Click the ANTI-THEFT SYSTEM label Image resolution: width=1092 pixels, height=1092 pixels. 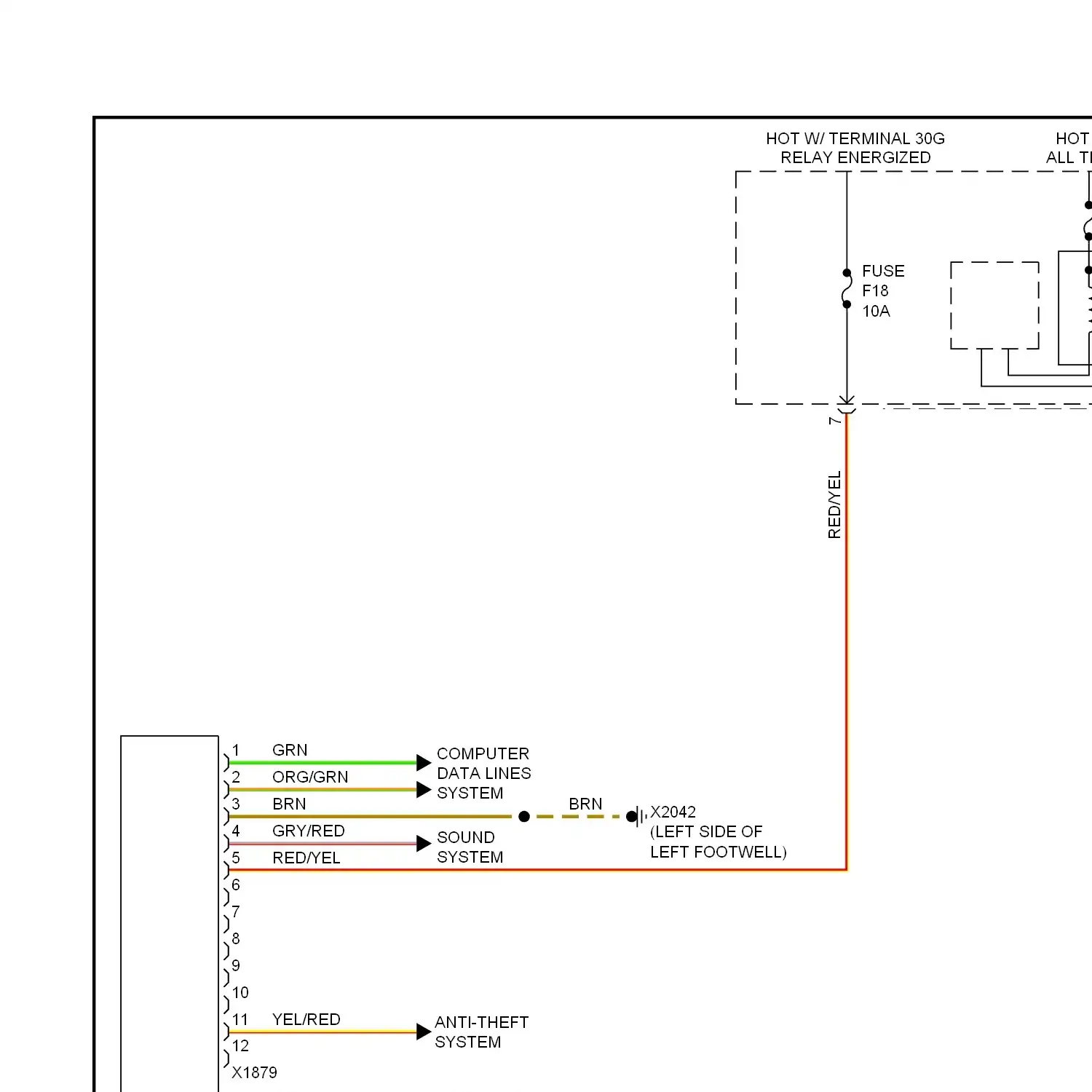[481, 1032]
